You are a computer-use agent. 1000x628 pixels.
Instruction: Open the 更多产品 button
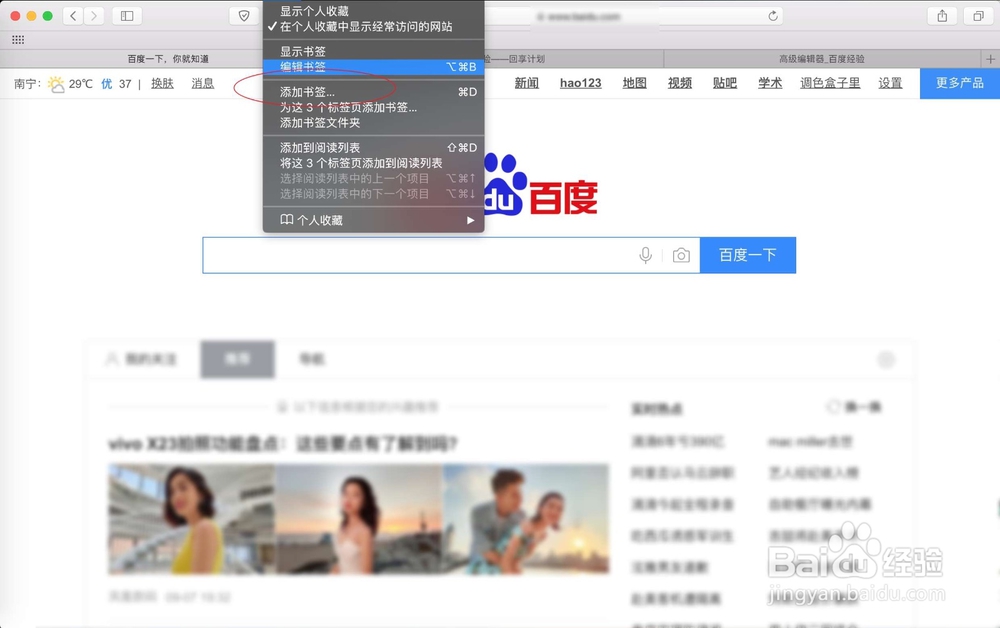pos(959,83)
